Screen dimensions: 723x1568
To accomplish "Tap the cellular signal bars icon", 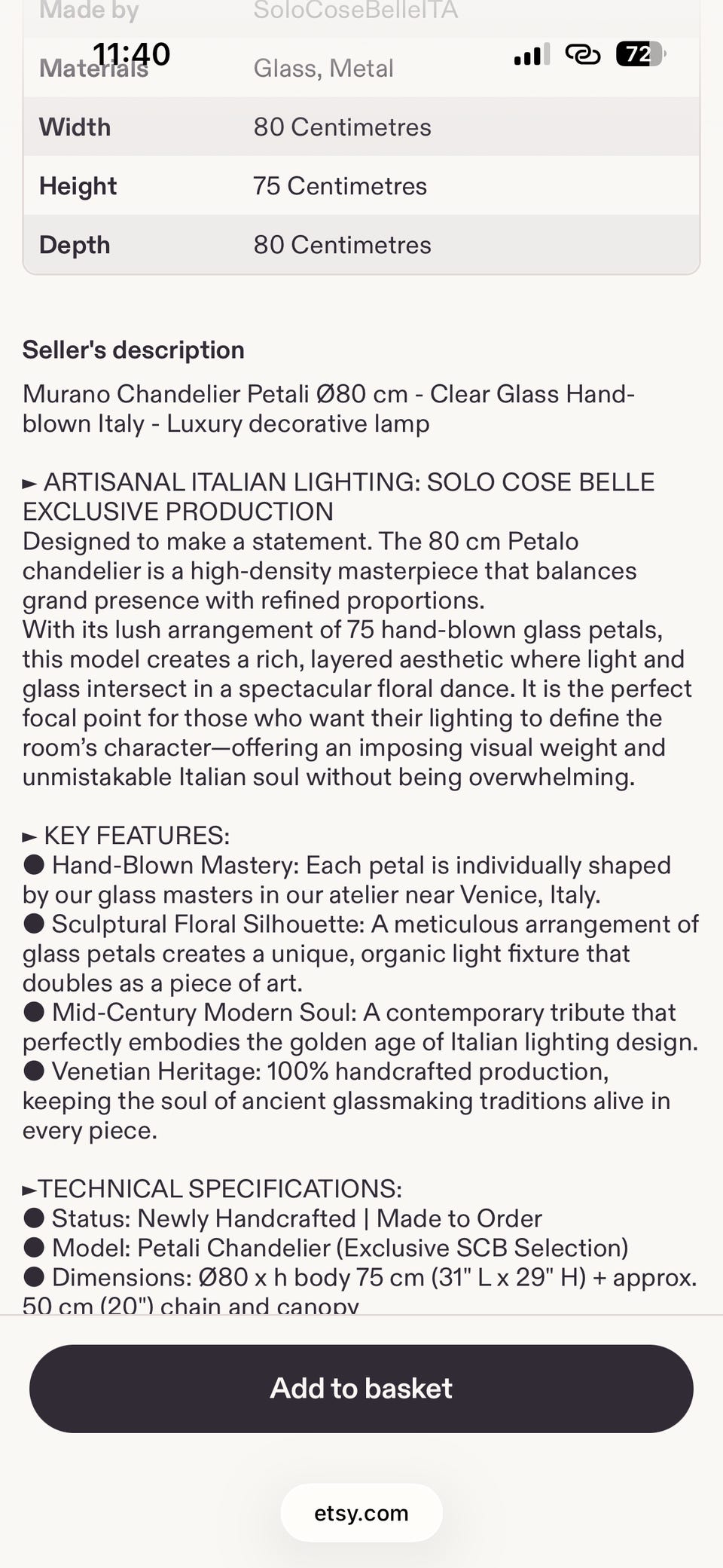I will pos(532,54).
